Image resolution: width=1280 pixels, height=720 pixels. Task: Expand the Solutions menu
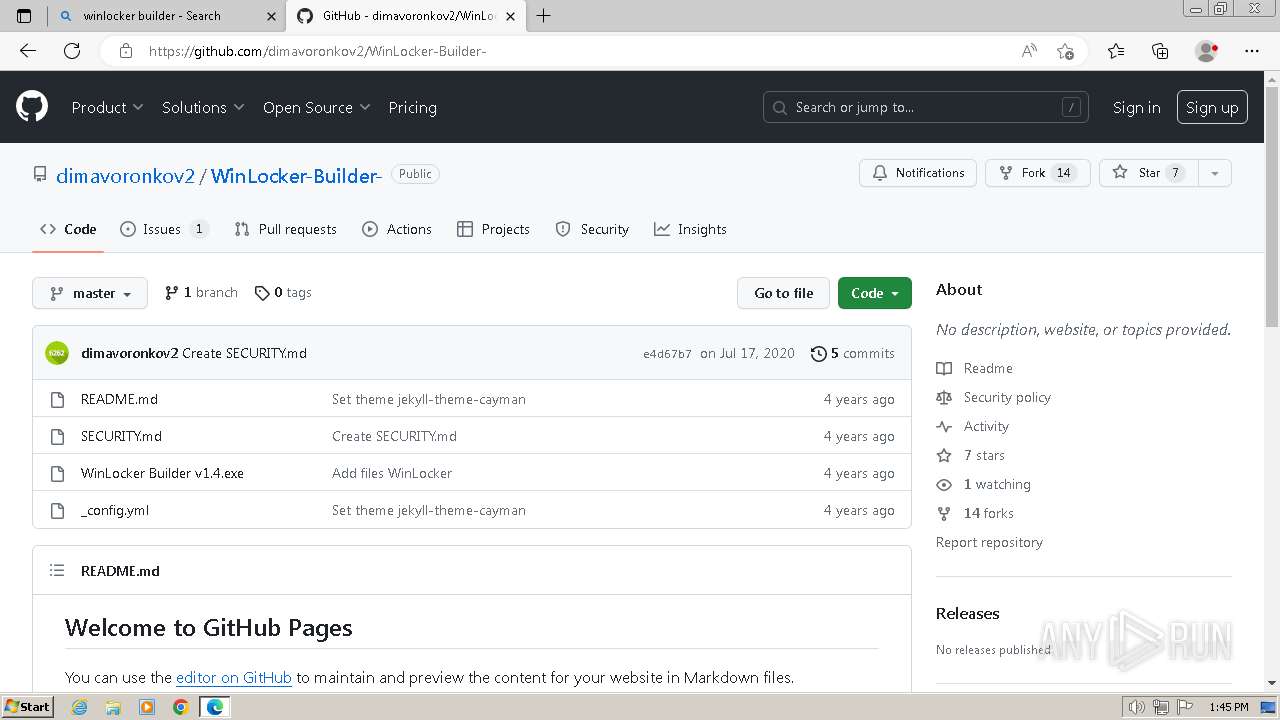(203, 107)
